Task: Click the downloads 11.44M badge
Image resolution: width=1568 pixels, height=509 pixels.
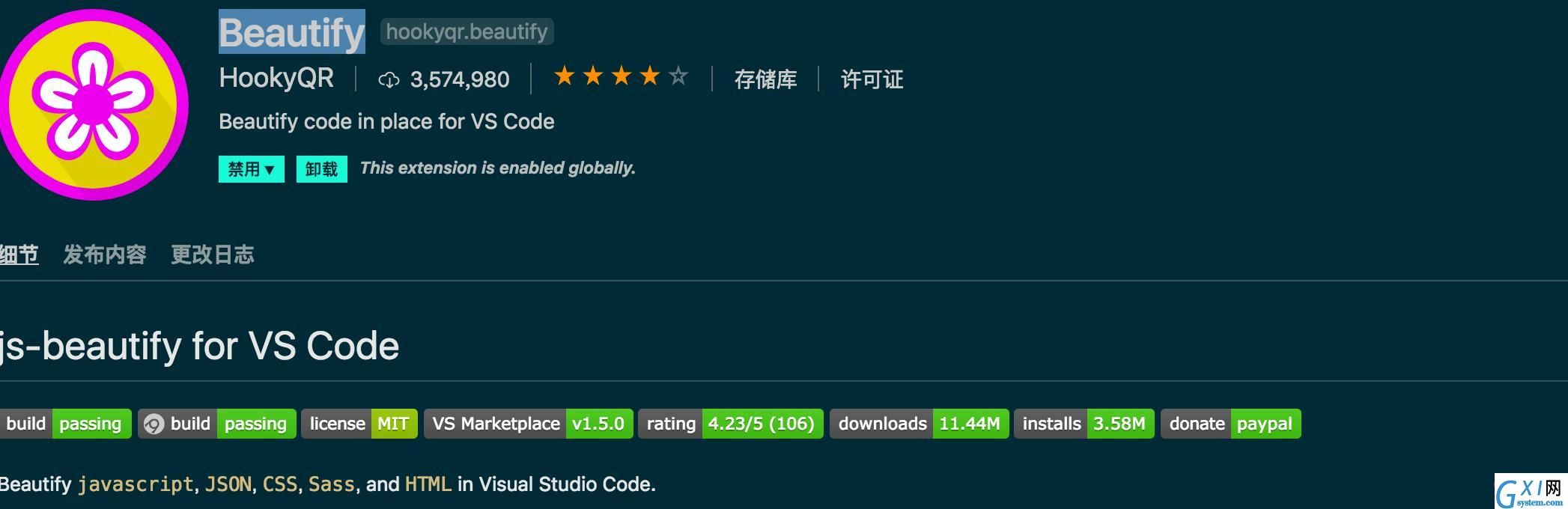Action: (920, 424)
